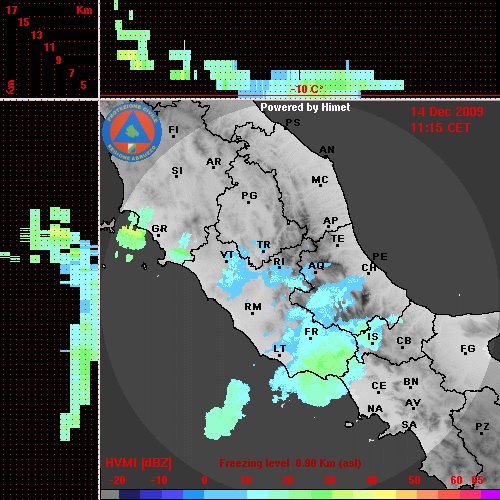Select the SI city label on map
This screenshot has width=500, height=500.
click(177, 171)
